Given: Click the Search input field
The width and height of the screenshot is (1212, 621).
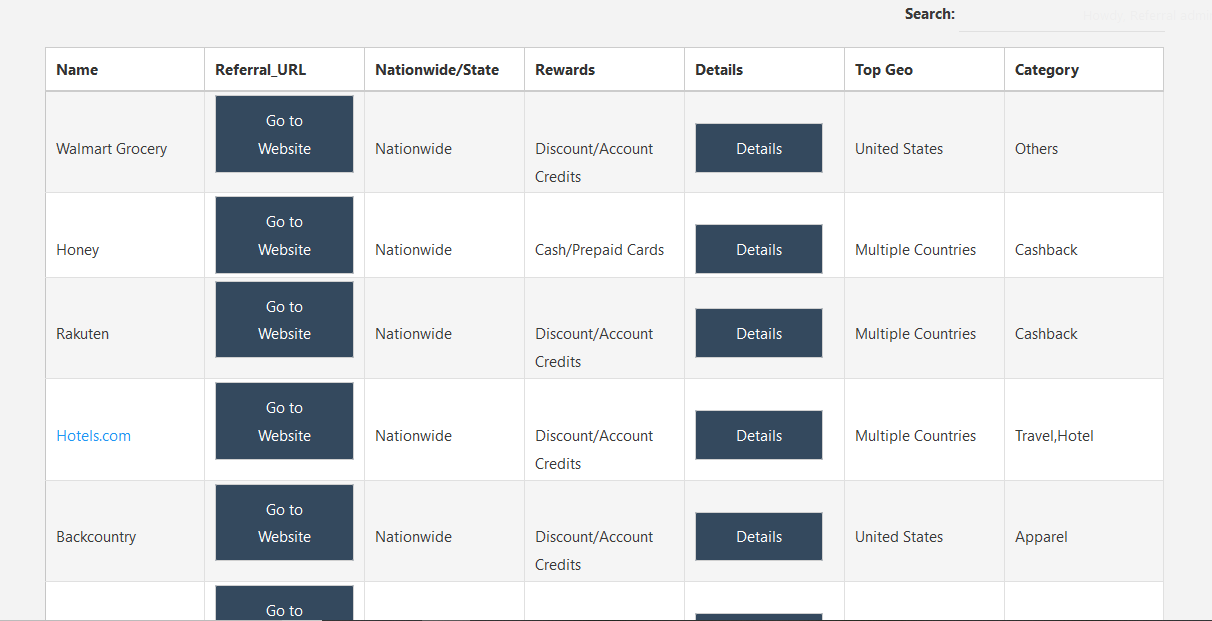Looking at the screenshot, I should click(1061, 16).
